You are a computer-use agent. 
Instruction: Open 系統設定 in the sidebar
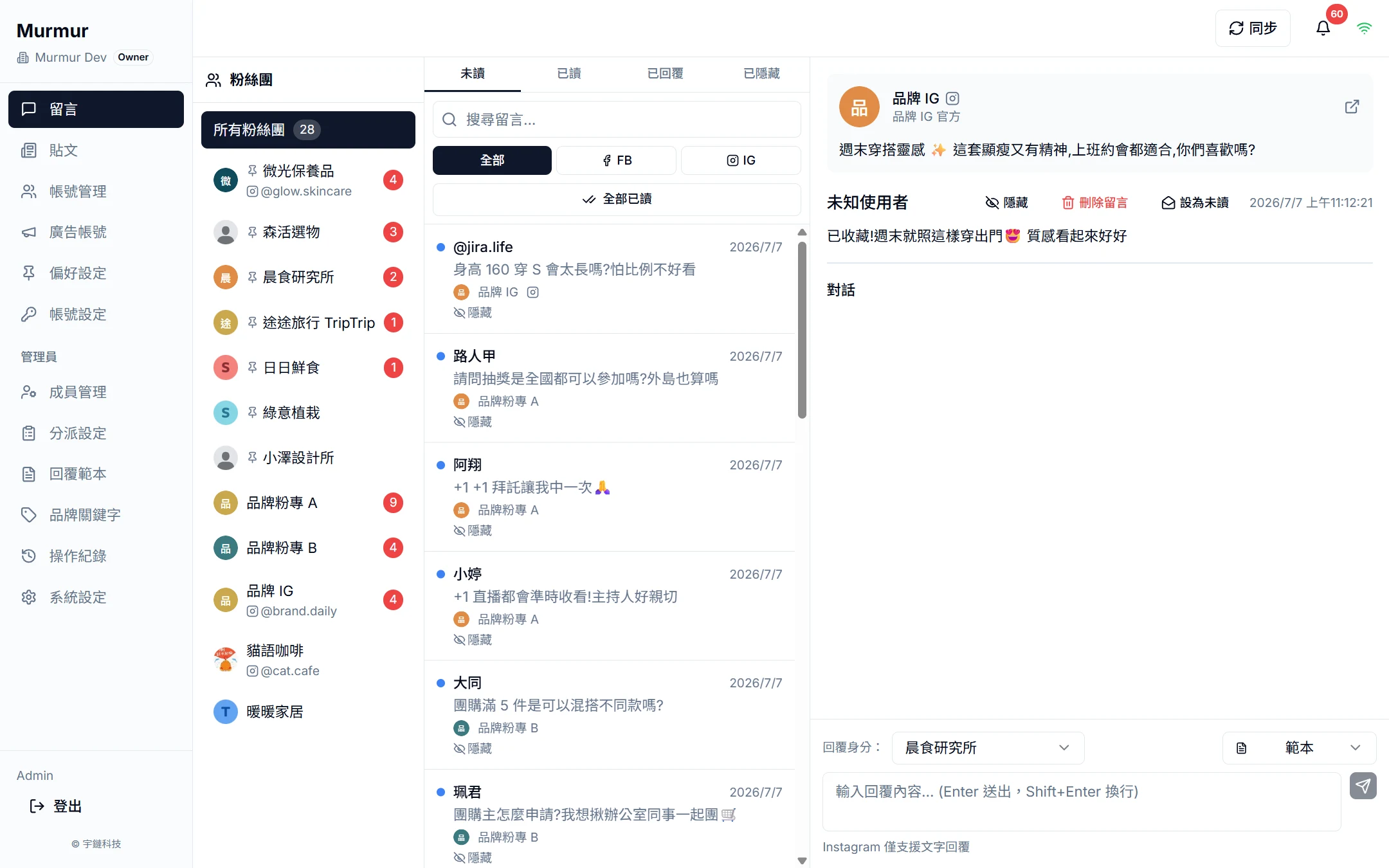(96, 597)
